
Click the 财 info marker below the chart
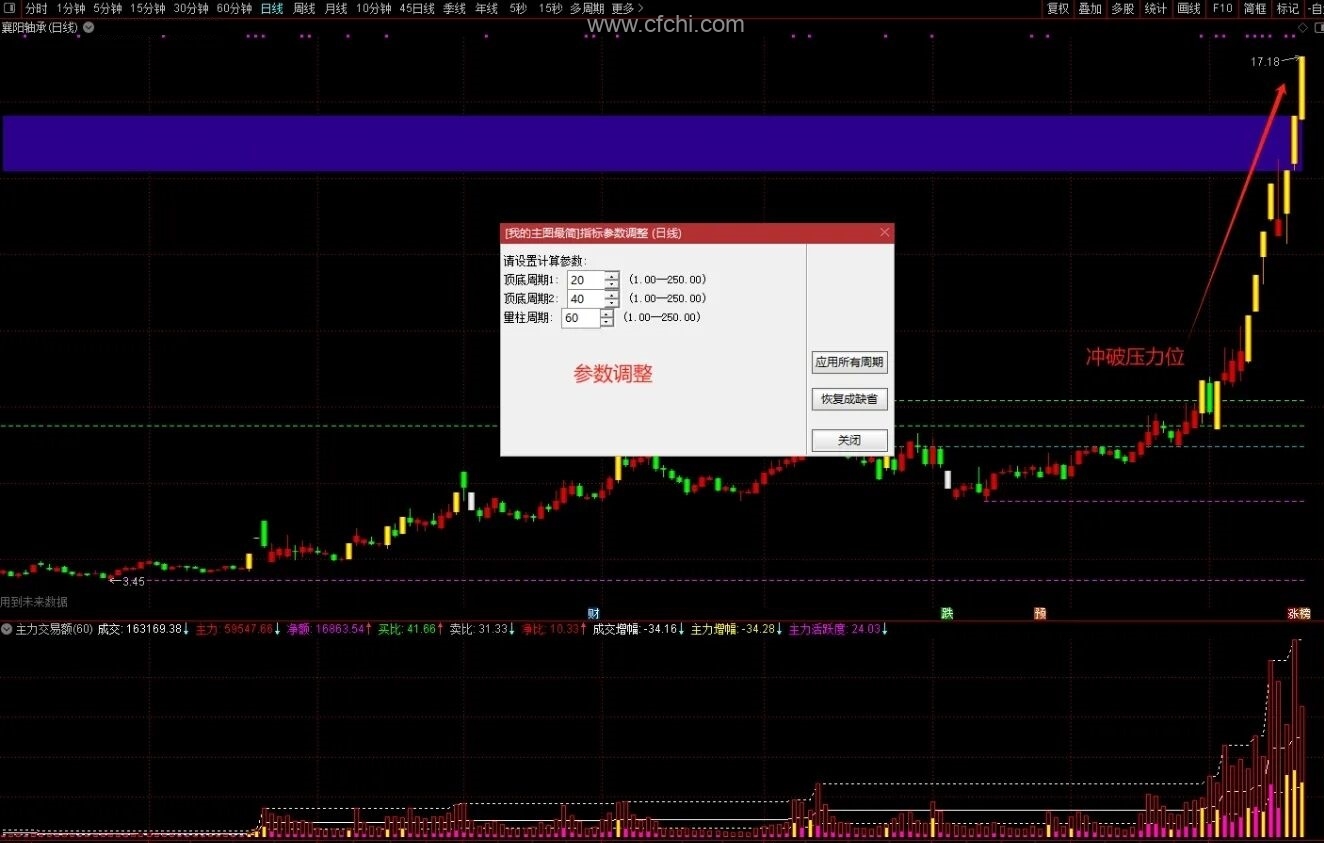(x=593, y=613)
